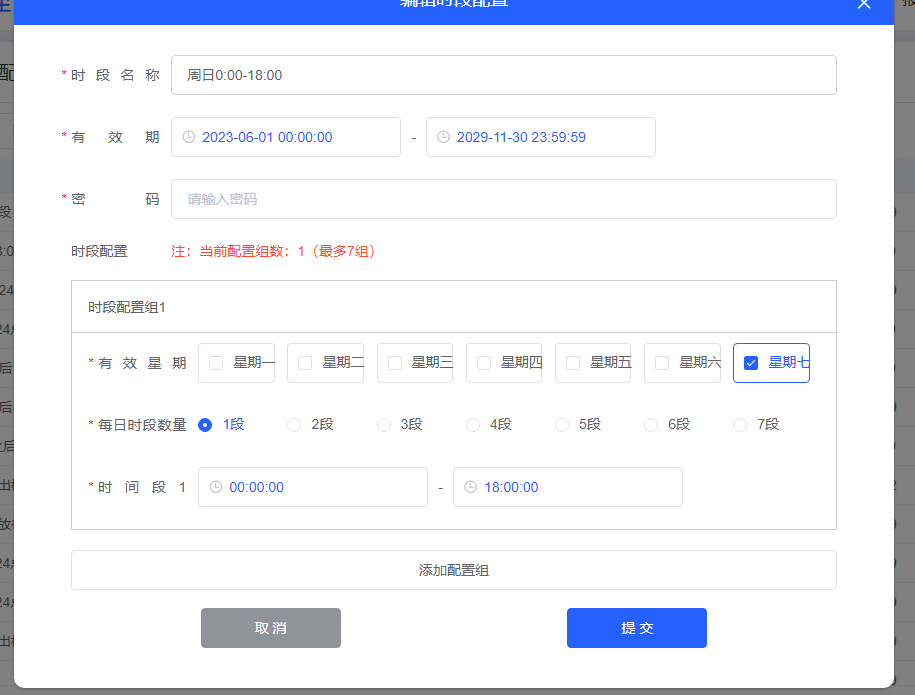Select the 6段 radio button
The height and width of the screenshot is (695, 915).
[651, 424]
